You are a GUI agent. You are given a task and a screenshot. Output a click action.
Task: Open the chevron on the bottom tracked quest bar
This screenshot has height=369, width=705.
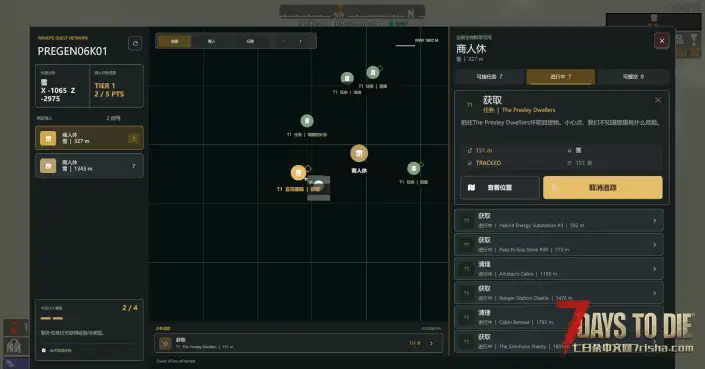[x=432, y=343]
